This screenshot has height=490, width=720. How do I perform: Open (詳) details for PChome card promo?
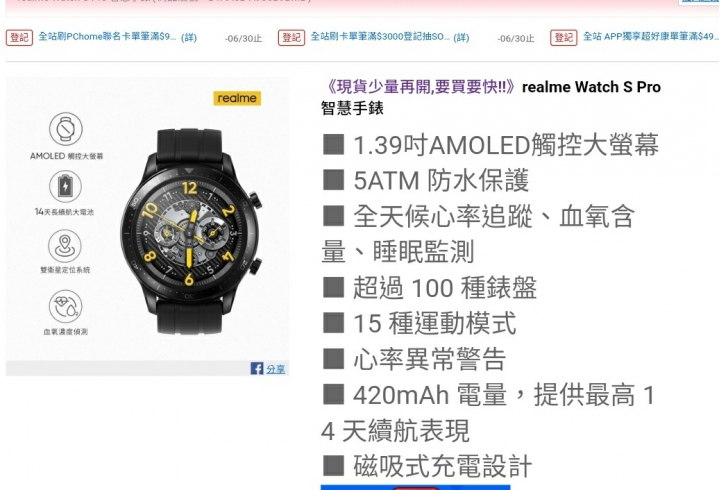pyautogui.click(x=189, y=38)
